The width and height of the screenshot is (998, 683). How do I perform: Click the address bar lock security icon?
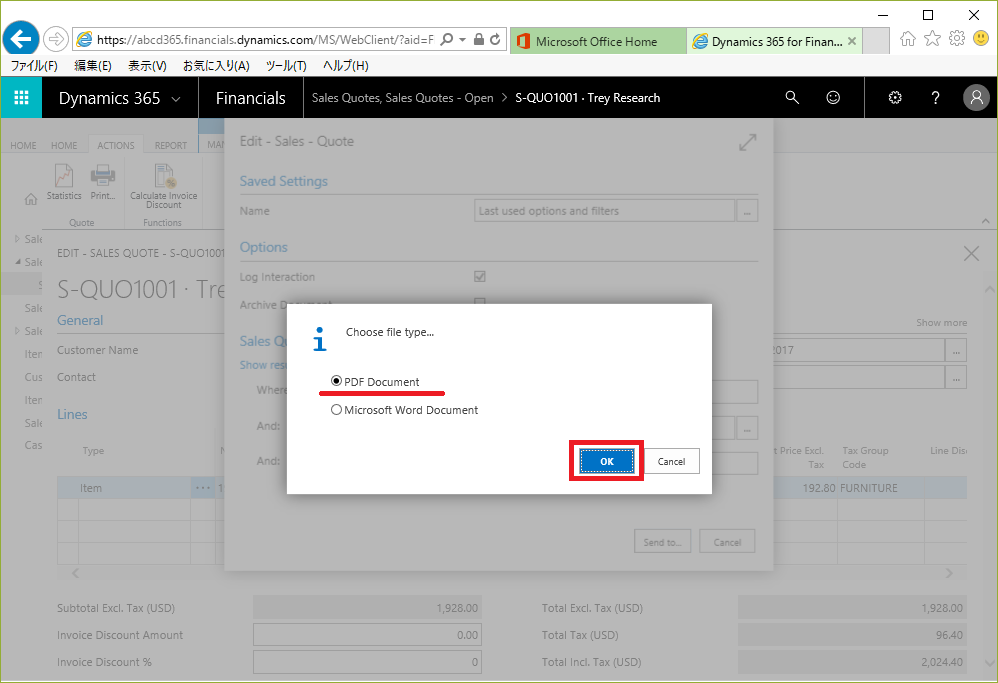click(x=479, y=39)
